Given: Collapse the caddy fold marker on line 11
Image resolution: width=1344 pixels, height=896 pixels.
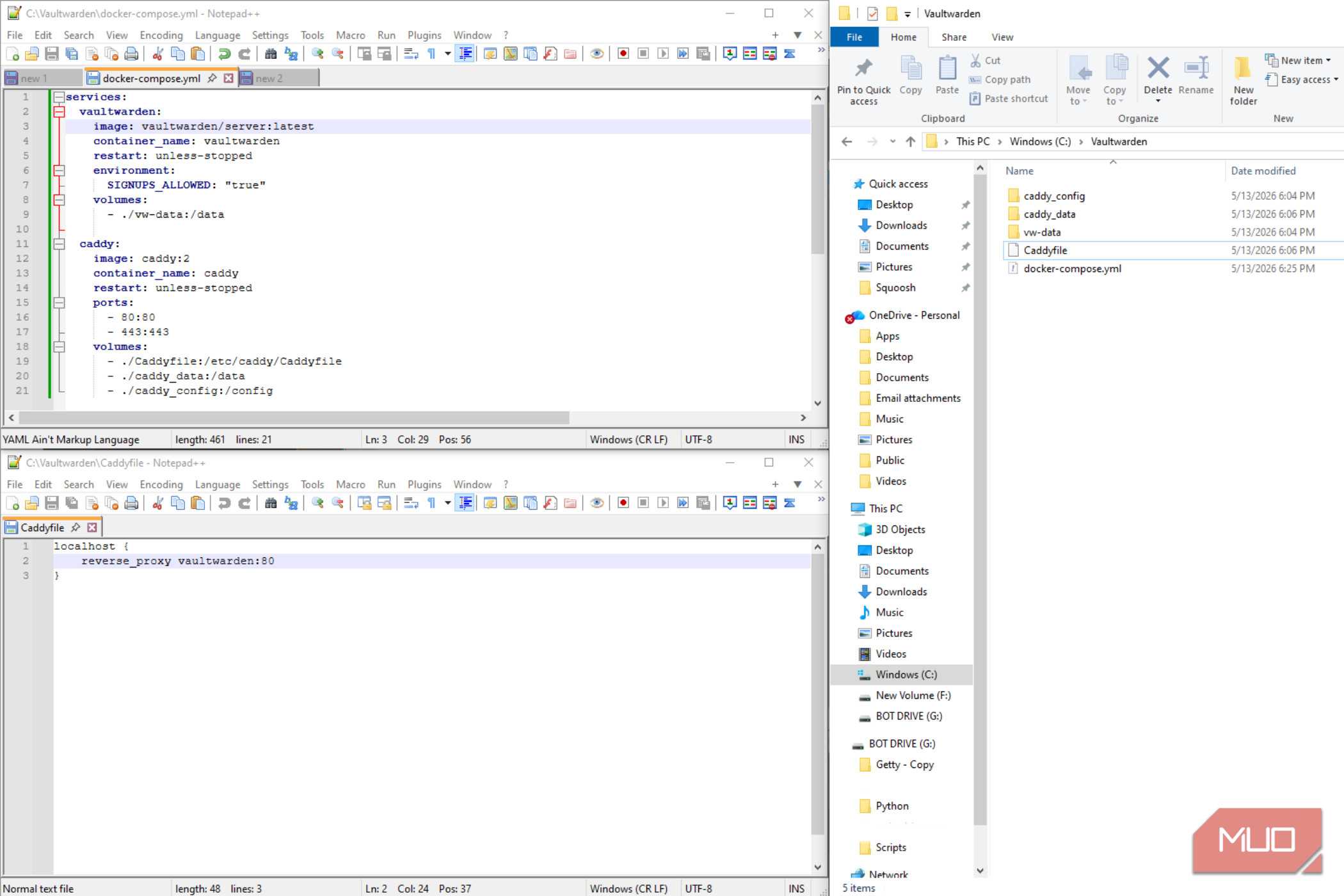Looking at the screenshot, I should 59,244.
